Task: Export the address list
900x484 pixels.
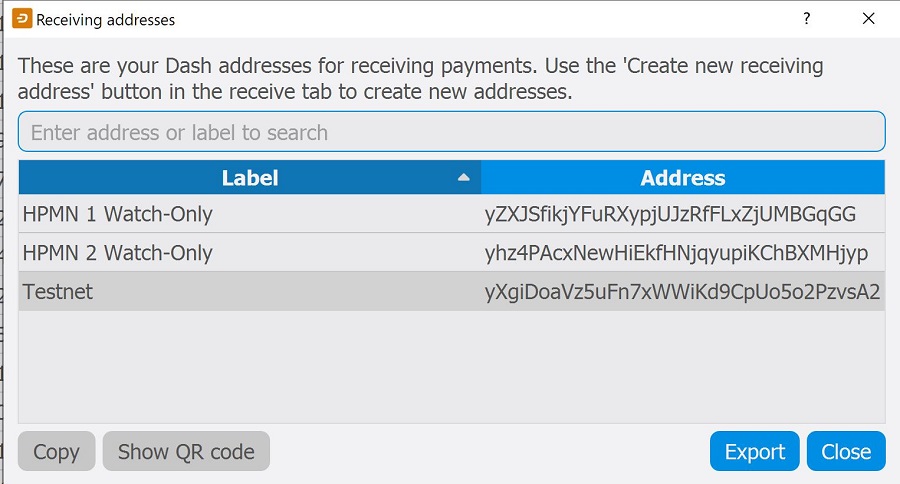Action: [754, 451]
